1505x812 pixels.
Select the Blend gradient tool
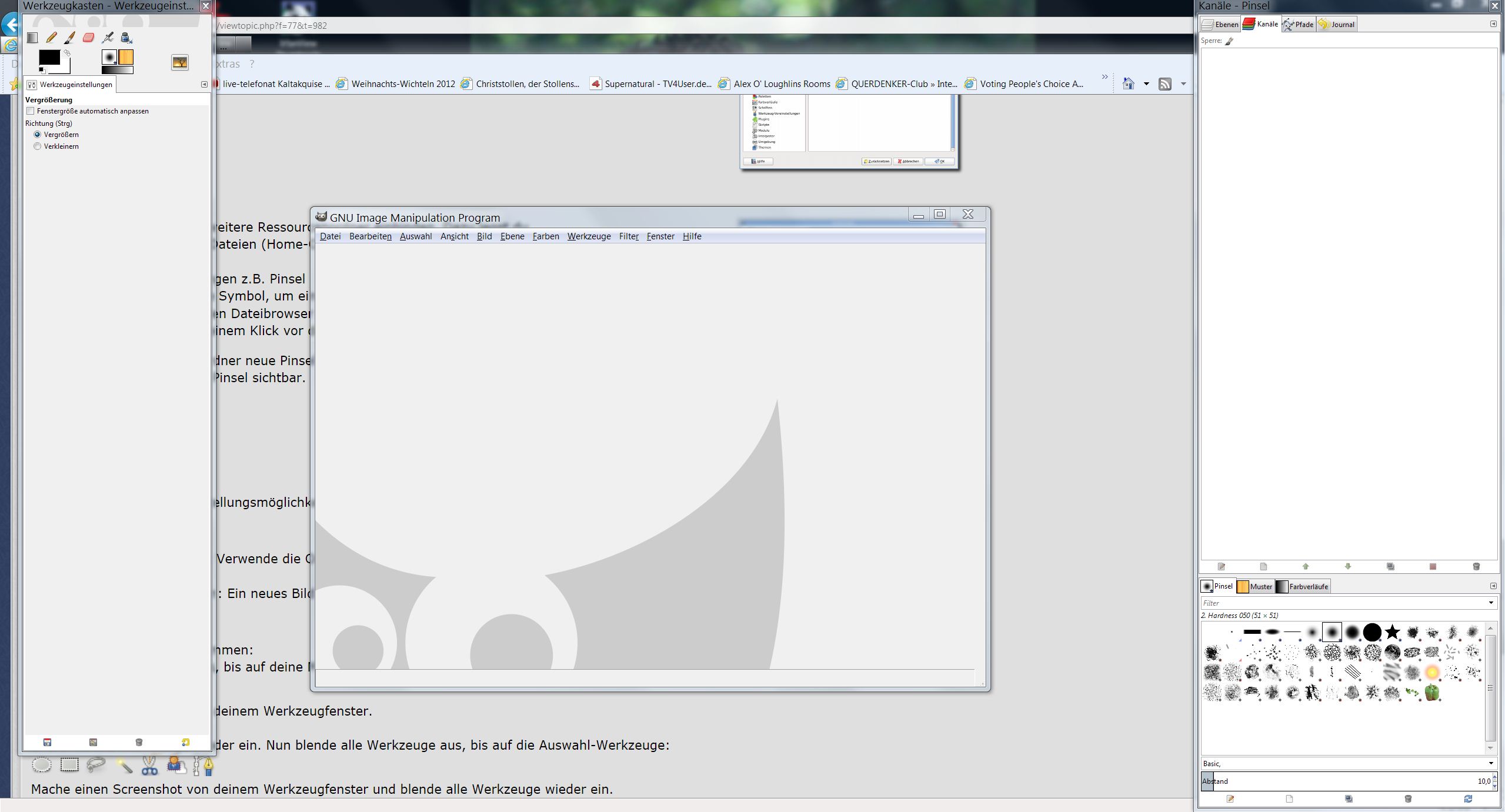click(32, 38)
